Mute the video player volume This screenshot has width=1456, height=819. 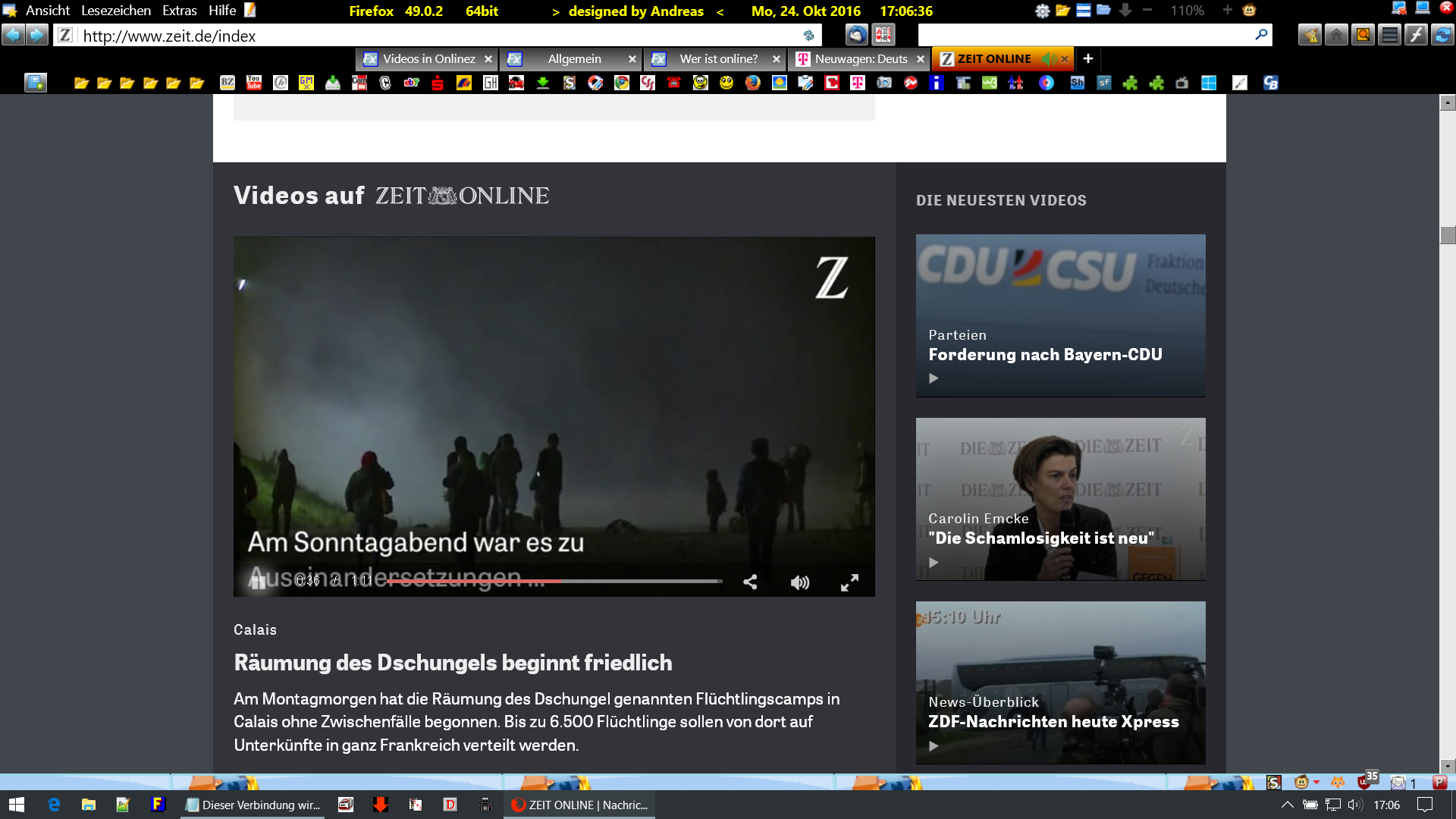point(800,582)
